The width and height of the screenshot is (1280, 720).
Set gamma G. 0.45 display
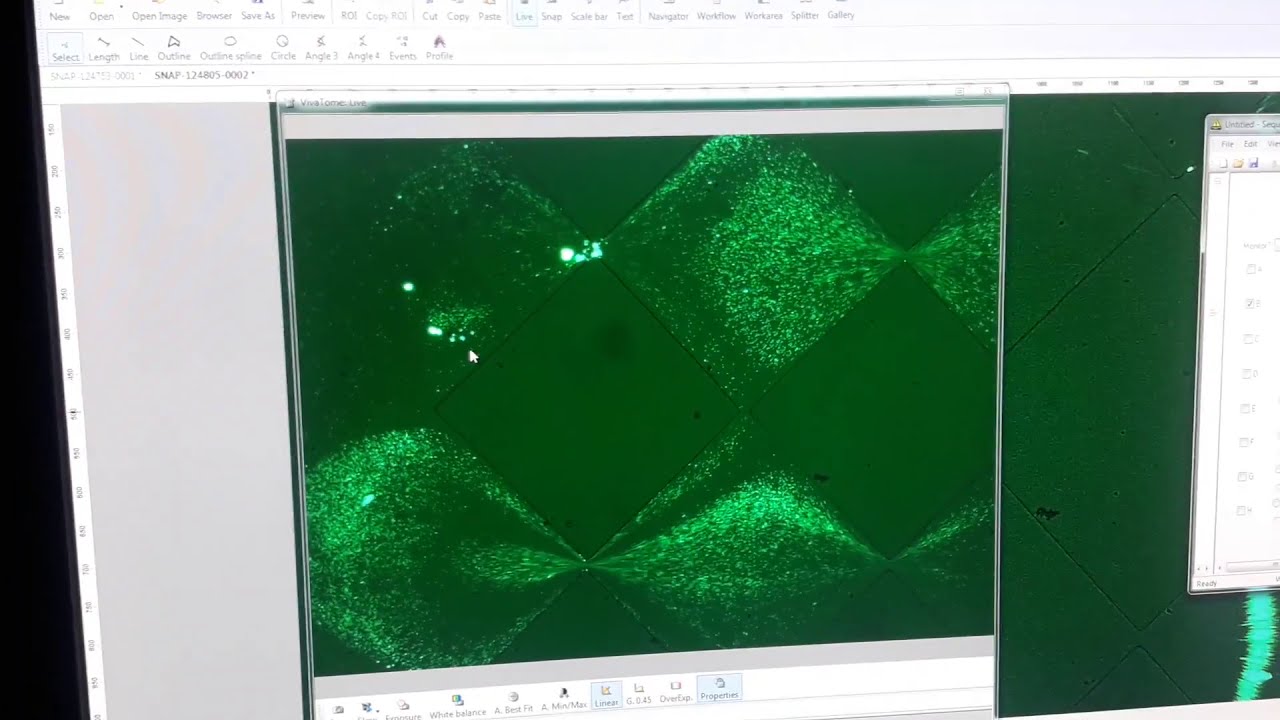coord(638,693)
